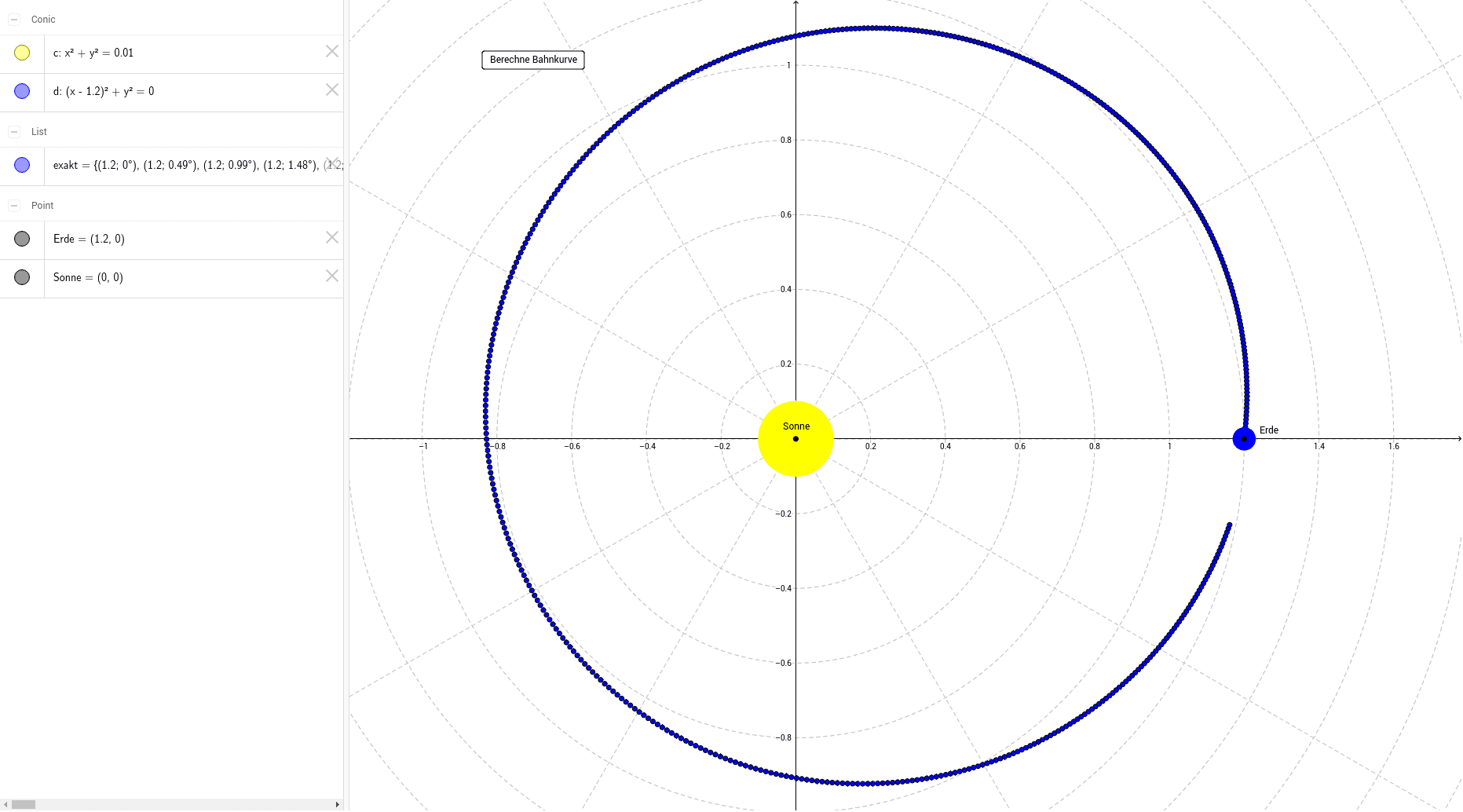Viewport: 1463px width, 812px height.
Task: Click the Conic section heading
Action: click(x=43, y=20)
